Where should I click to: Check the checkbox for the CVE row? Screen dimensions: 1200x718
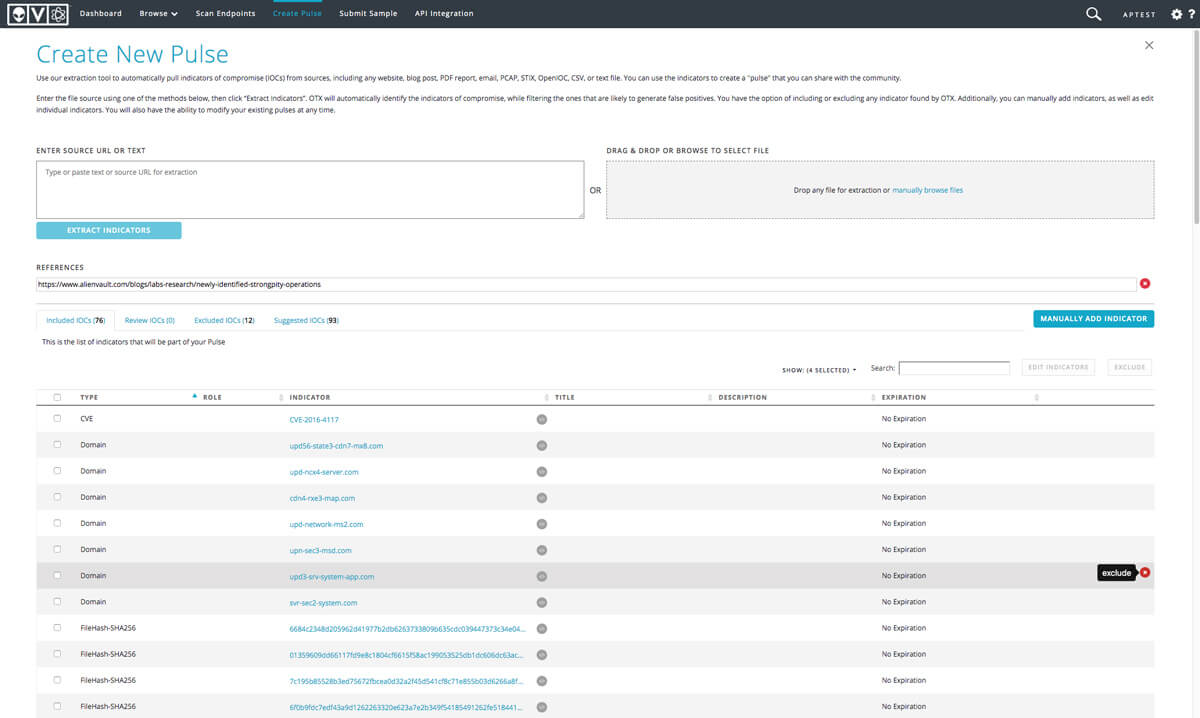(x=57, y=418)
